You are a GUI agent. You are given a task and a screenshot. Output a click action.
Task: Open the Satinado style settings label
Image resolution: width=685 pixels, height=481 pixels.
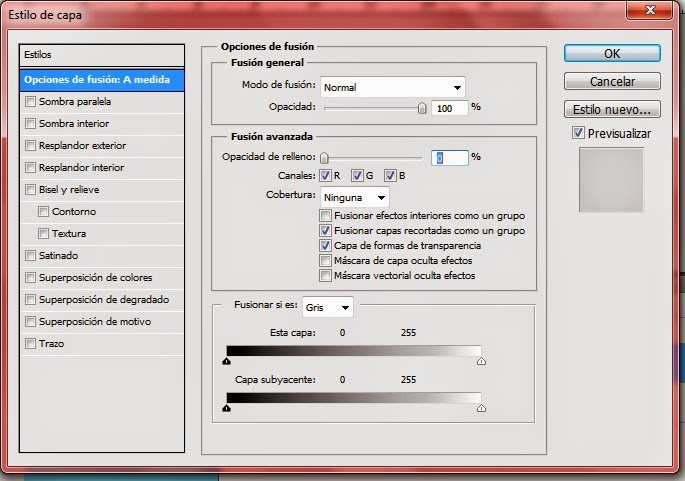tap(59, 256)
